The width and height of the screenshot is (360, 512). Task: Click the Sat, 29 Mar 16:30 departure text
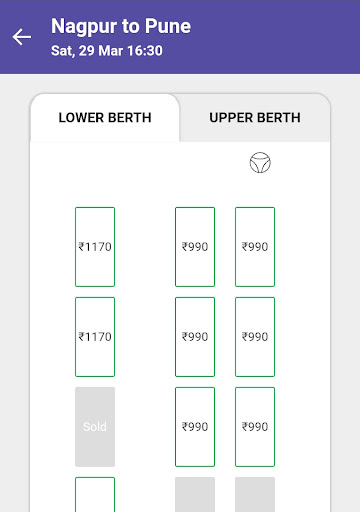107,51
